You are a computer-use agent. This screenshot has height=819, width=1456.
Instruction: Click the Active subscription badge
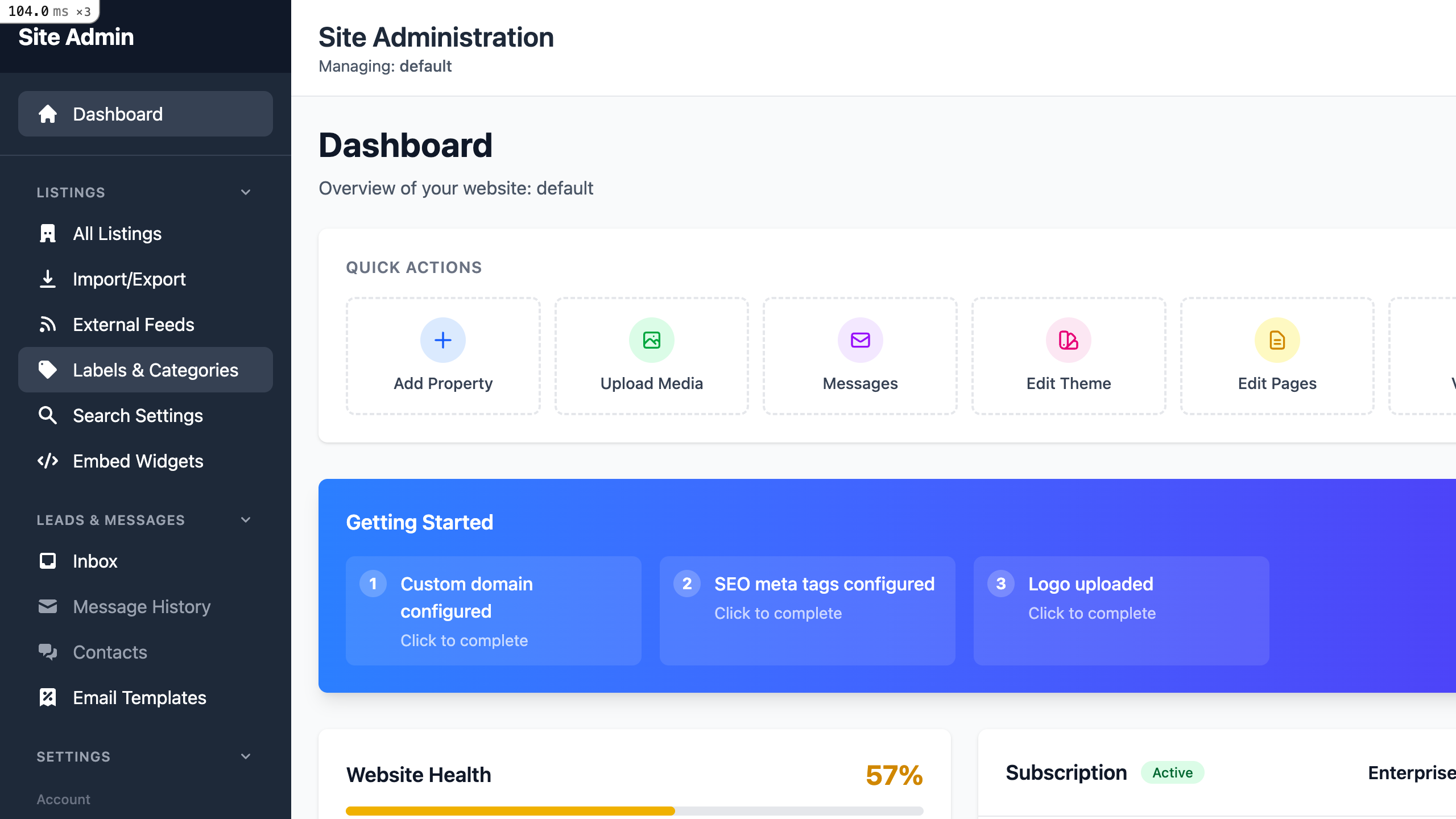coord(1172,772)
